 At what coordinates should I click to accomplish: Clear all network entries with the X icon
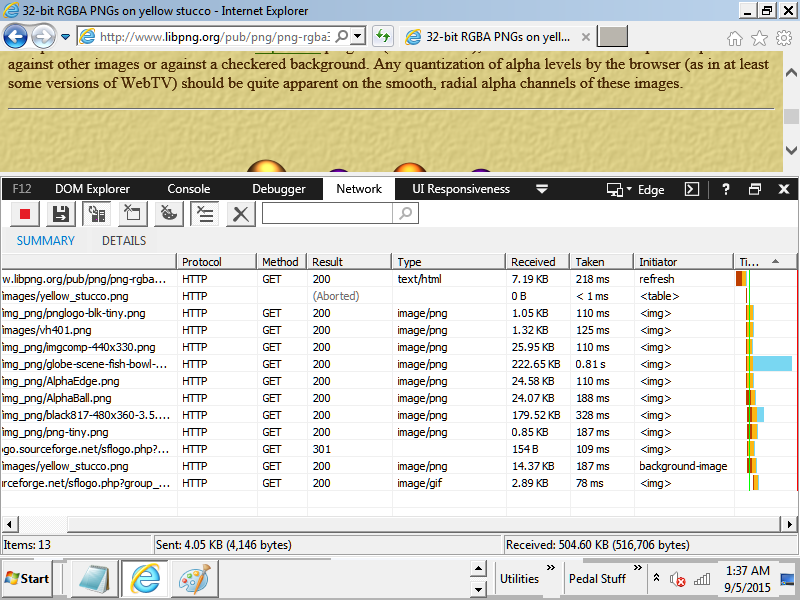240,214
